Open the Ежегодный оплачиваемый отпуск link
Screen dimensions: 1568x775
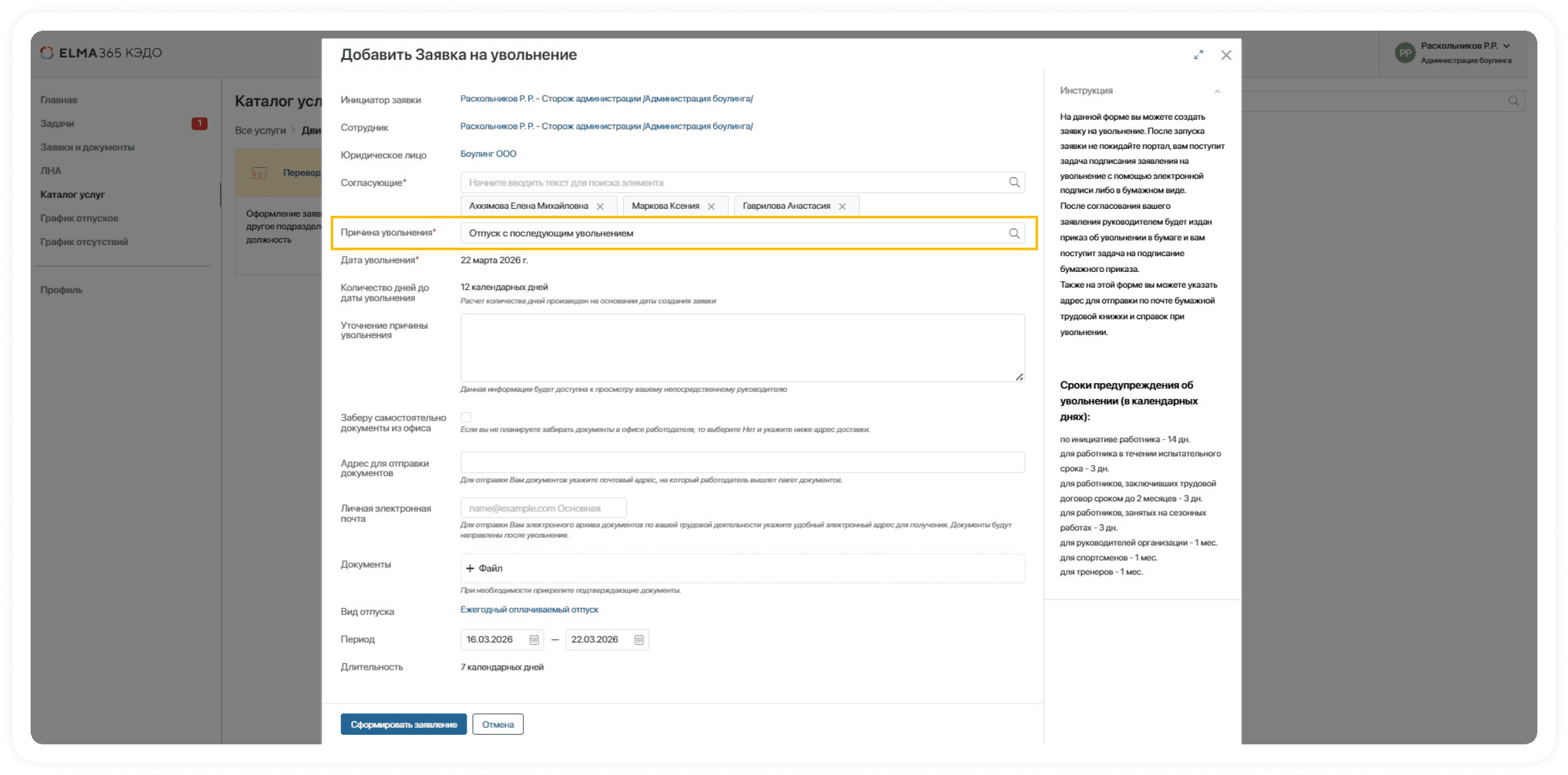click(x=529, y=610)
